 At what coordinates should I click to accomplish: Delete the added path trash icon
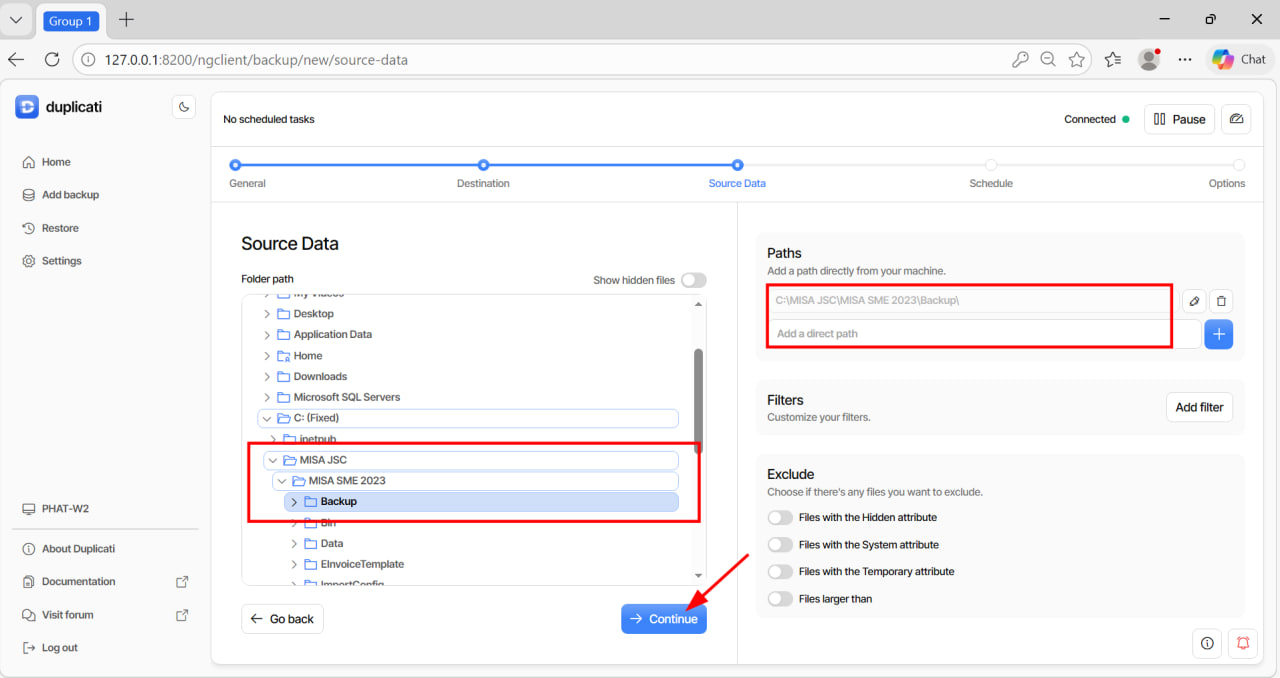1220,301
